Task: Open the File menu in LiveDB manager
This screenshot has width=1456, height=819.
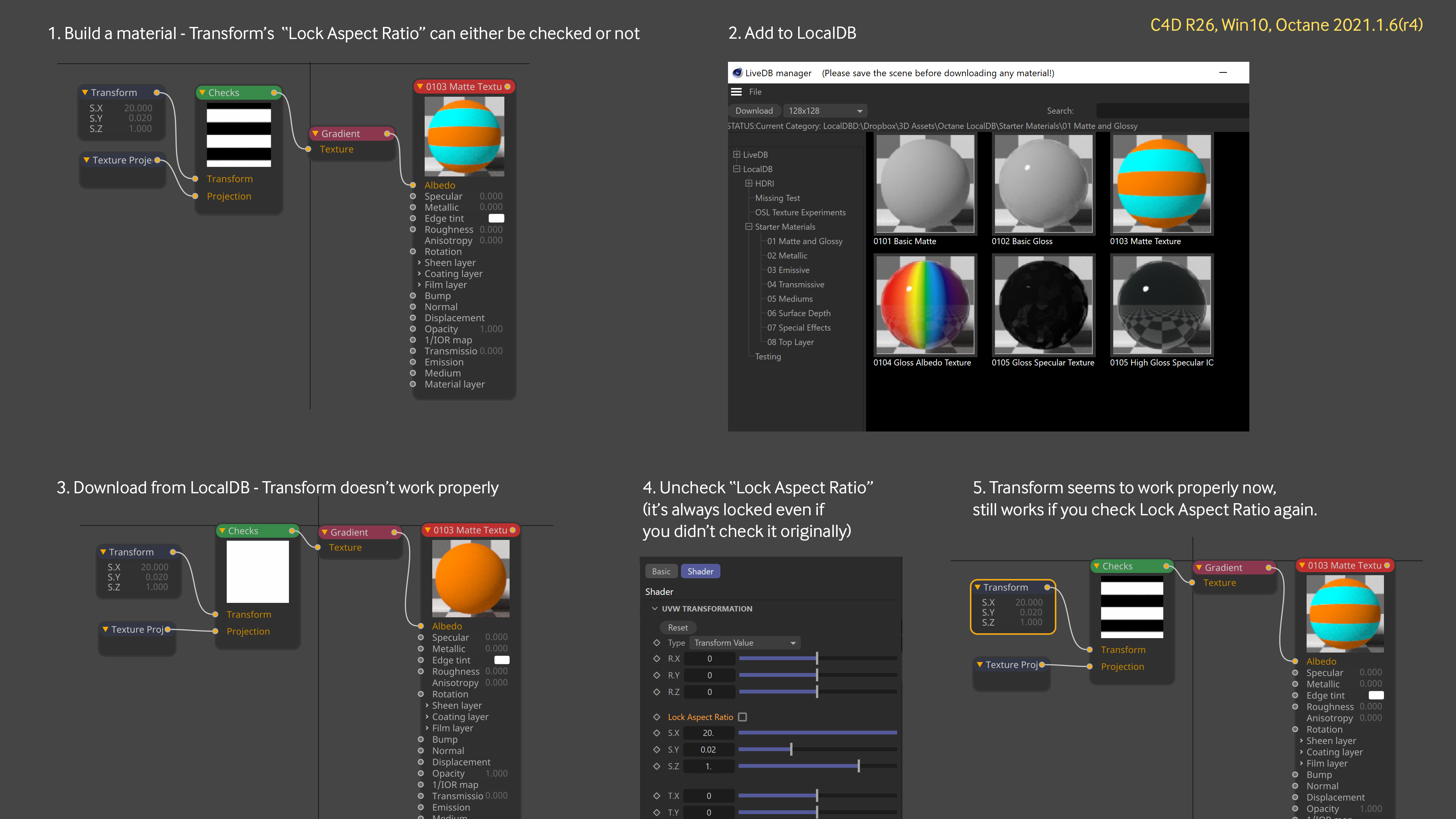Action: (755, 91)
